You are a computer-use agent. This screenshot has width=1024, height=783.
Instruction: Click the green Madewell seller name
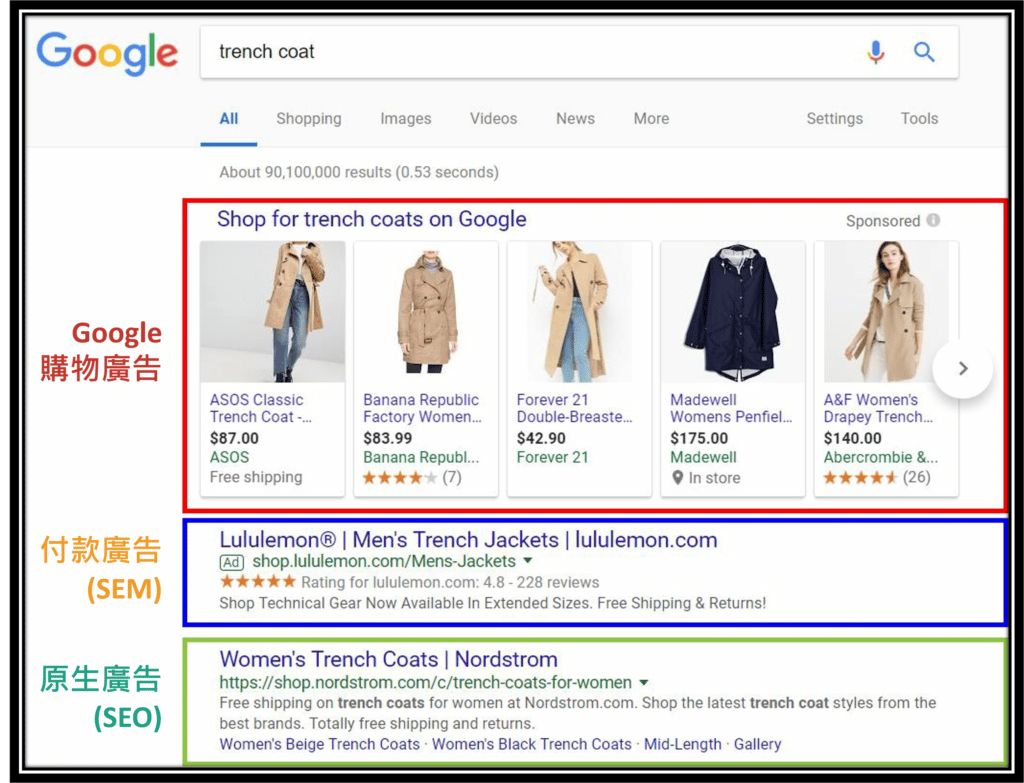[703, 457]
